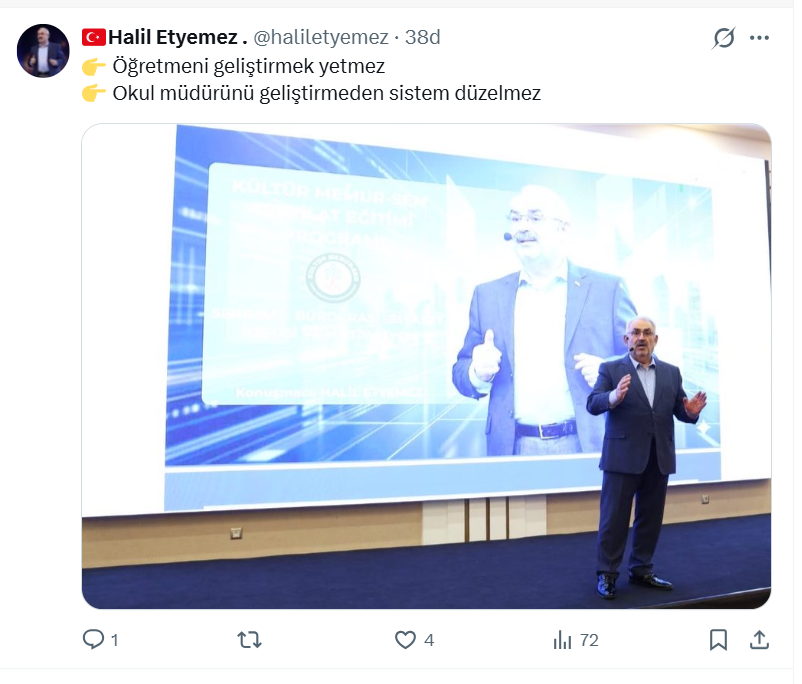Open the 38d timestamp link
Image resolution: width=802 pixels, height=684 pixels.
point(422,37)
